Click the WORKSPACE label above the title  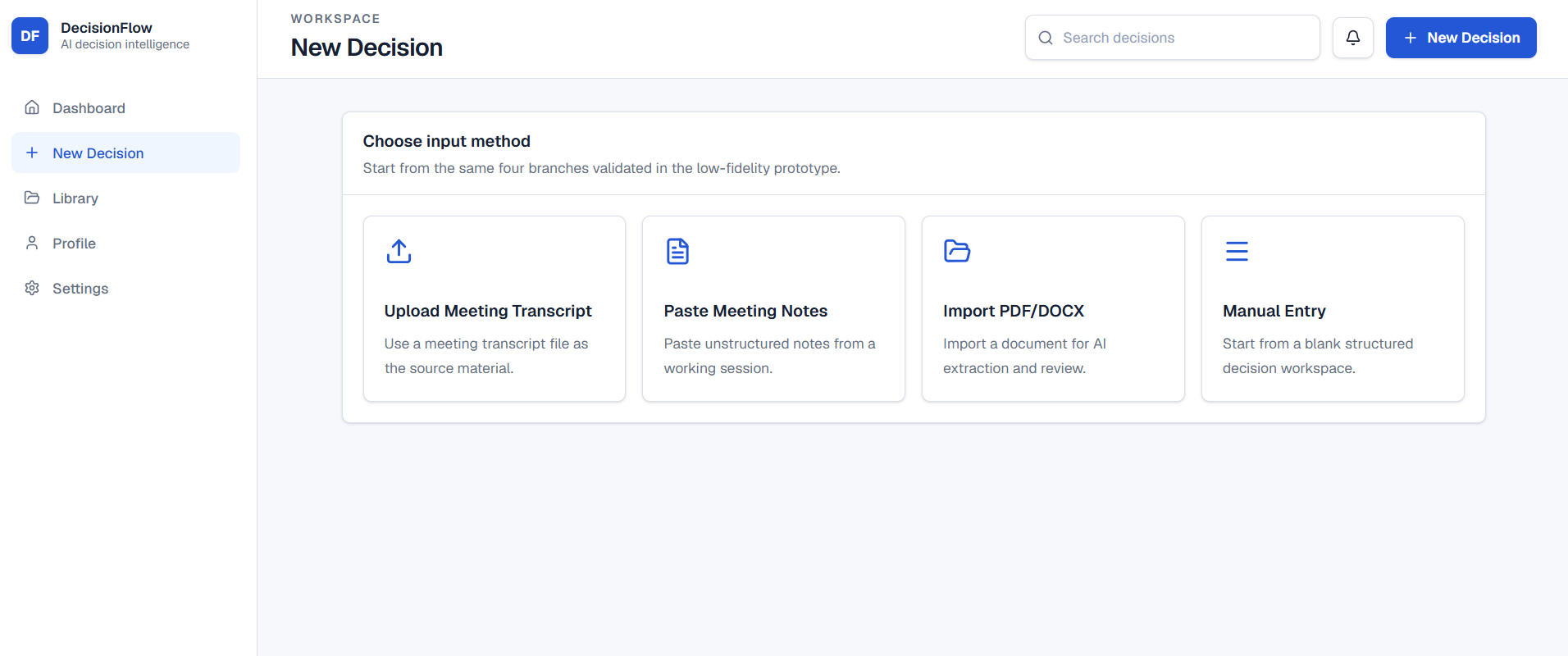click(x=335, y=19)
